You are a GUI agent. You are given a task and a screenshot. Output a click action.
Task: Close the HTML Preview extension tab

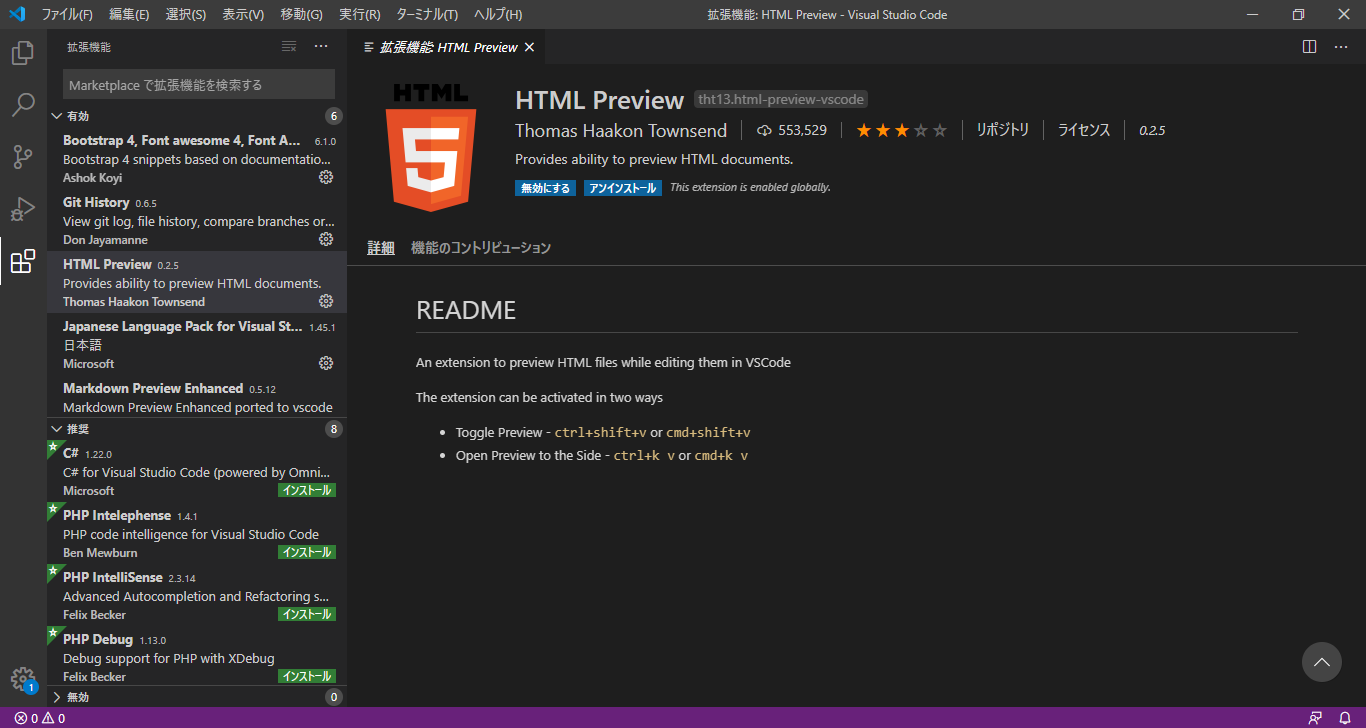[x=529, y=47]
